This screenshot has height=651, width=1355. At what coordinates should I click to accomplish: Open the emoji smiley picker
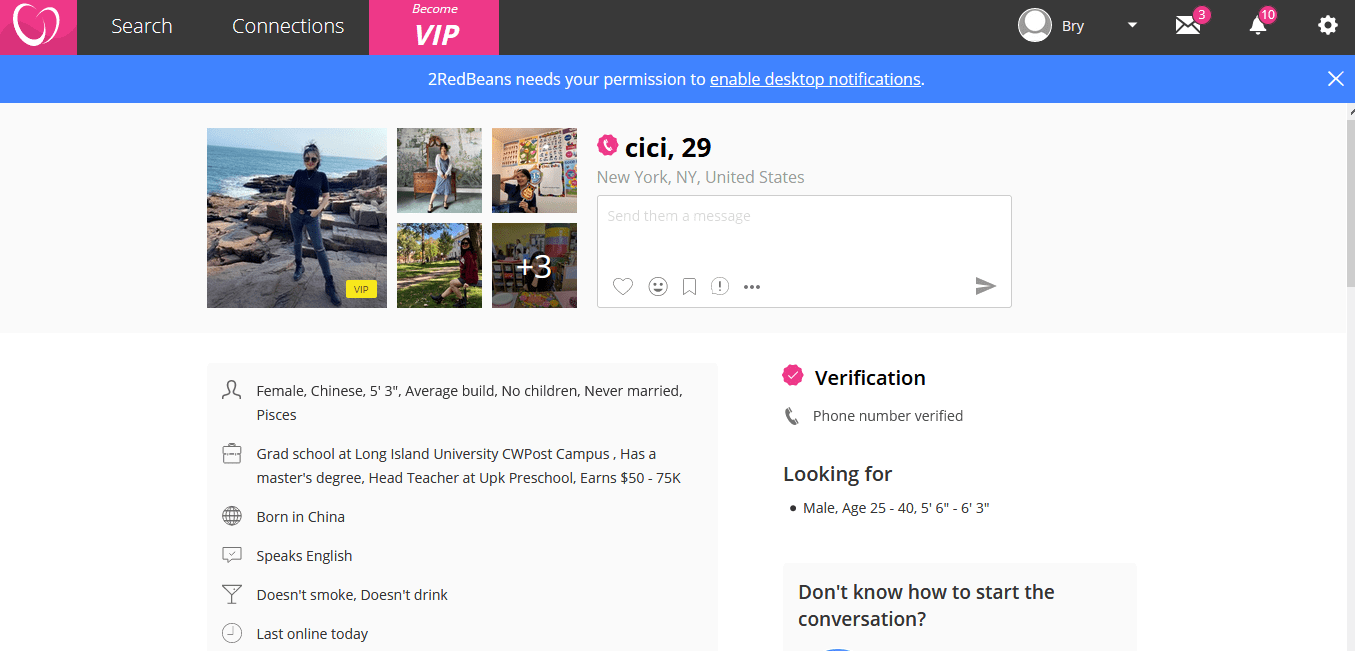pyautogui.click(x=657, y=287)
